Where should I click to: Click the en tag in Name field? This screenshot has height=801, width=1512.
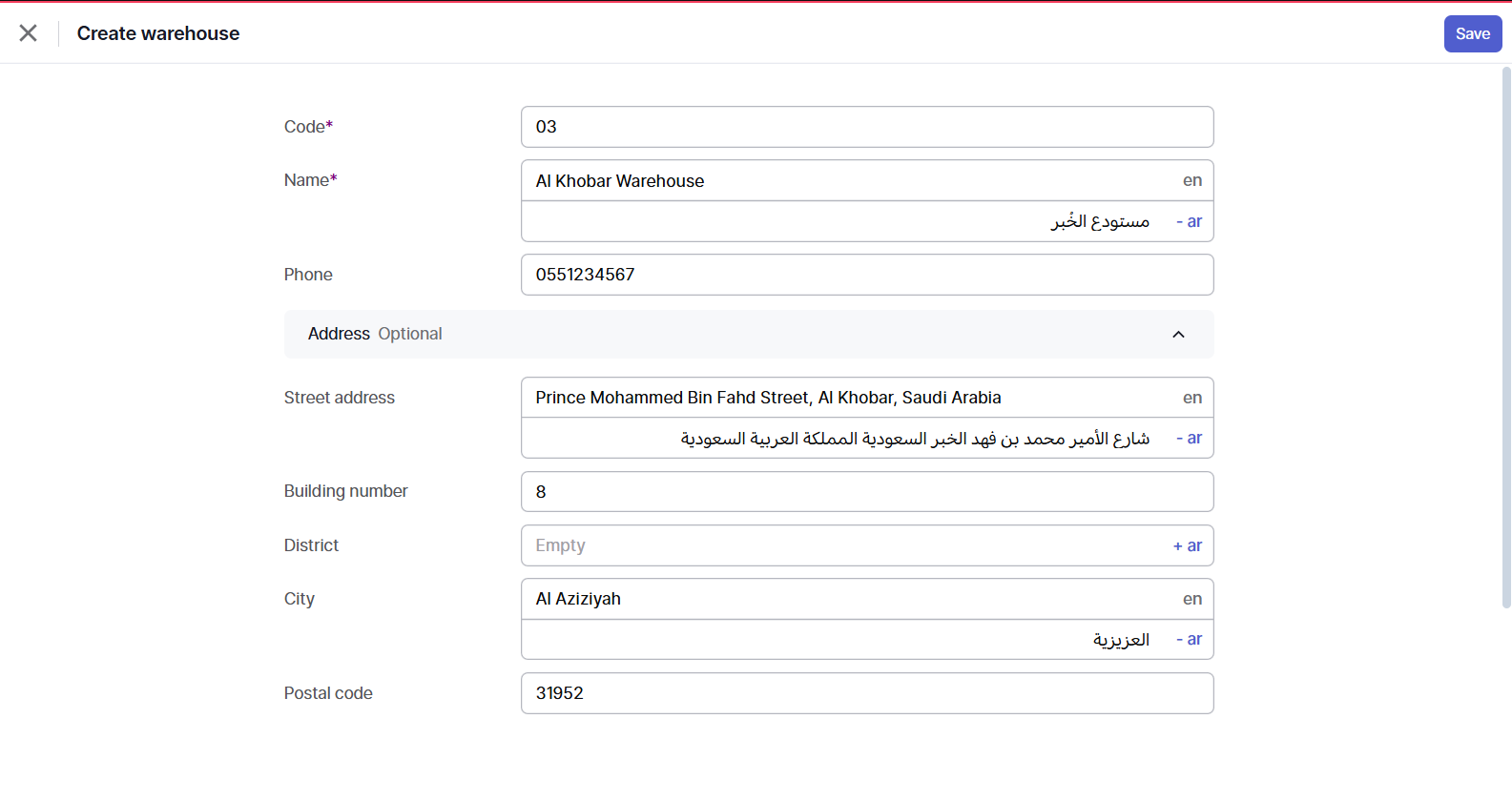(1192, 180)
